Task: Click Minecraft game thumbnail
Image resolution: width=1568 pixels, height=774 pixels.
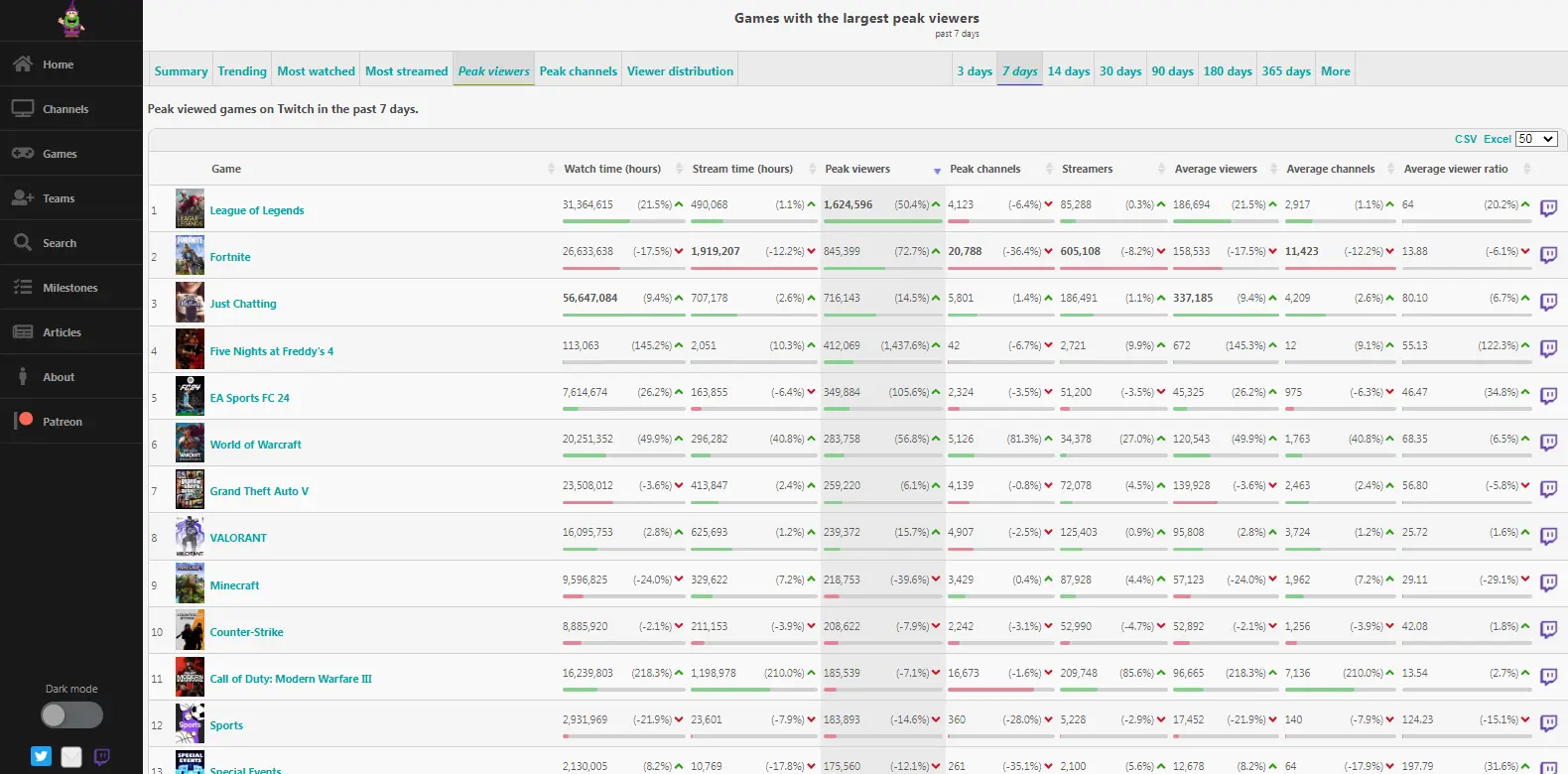Action: point(190,583)
